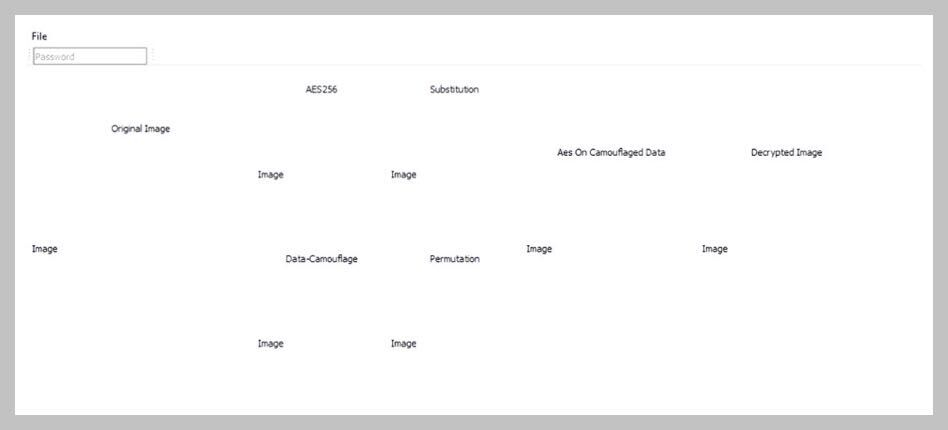Select the Data-Camouflage label

321,259
